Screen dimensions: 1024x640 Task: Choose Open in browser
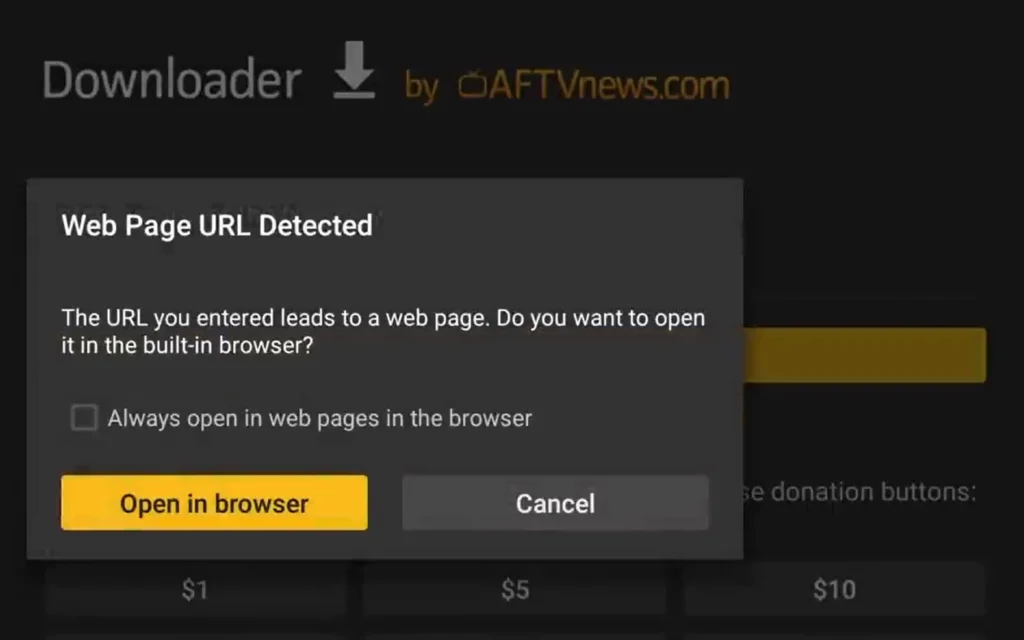coord(214,502)
